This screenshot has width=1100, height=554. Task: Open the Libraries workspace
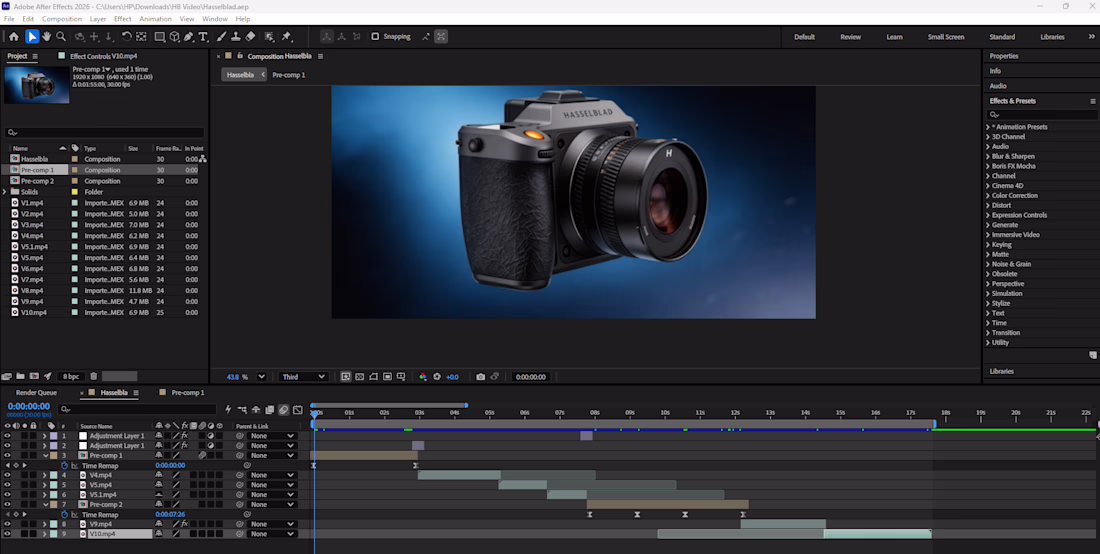click(x=1052, y=37)
